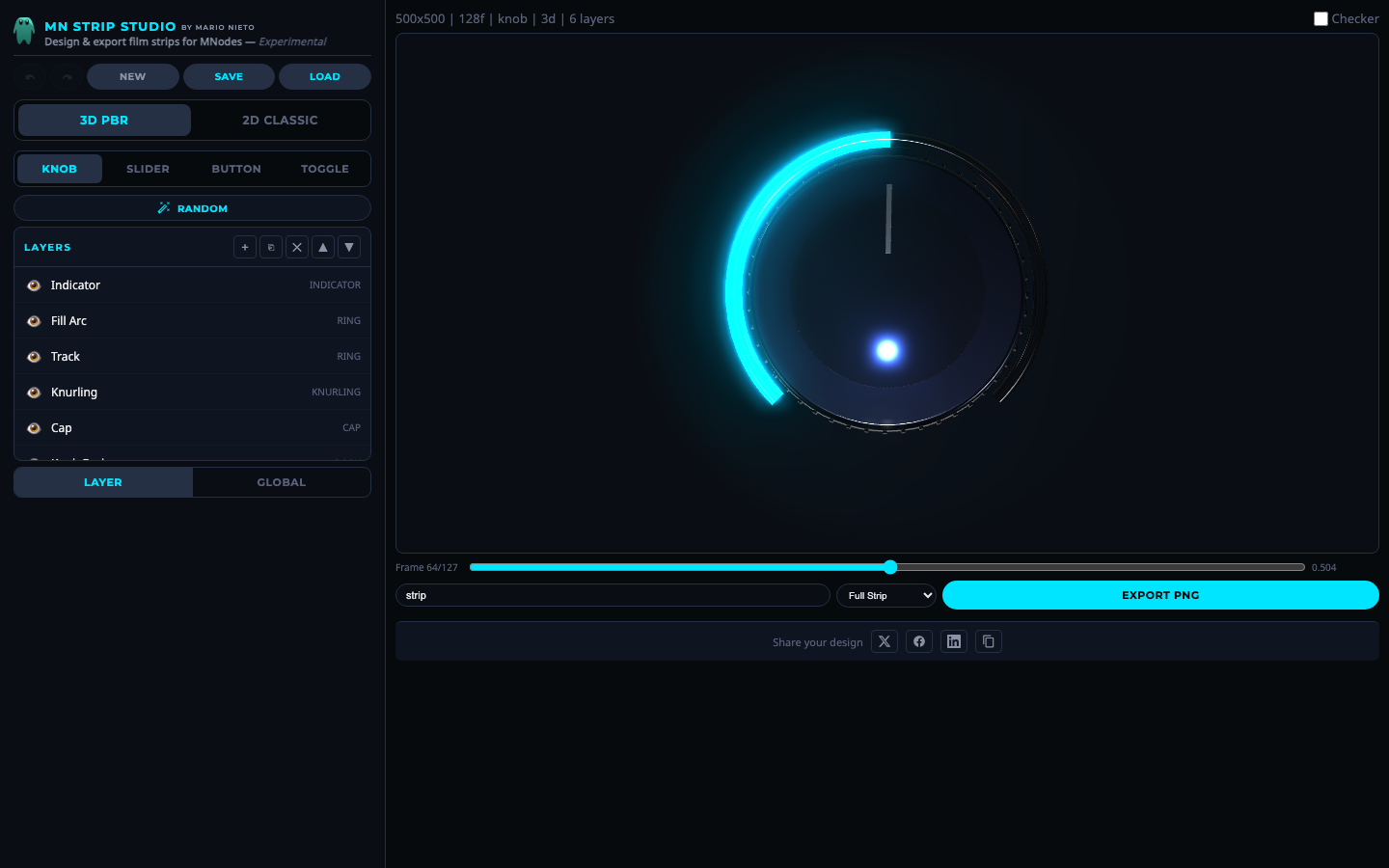Viewport: 1389px width, 868px height.
Task: Select the SLIDER component type
Action: coord(148,169)
